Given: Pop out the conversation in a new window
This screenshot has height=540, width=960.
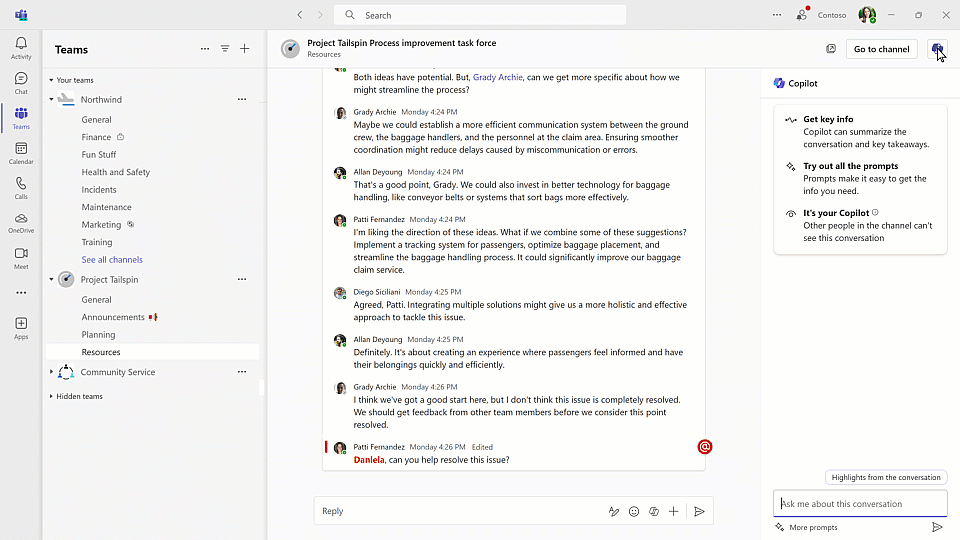Looking at the screenshot, I should click(x=831, y=49).
